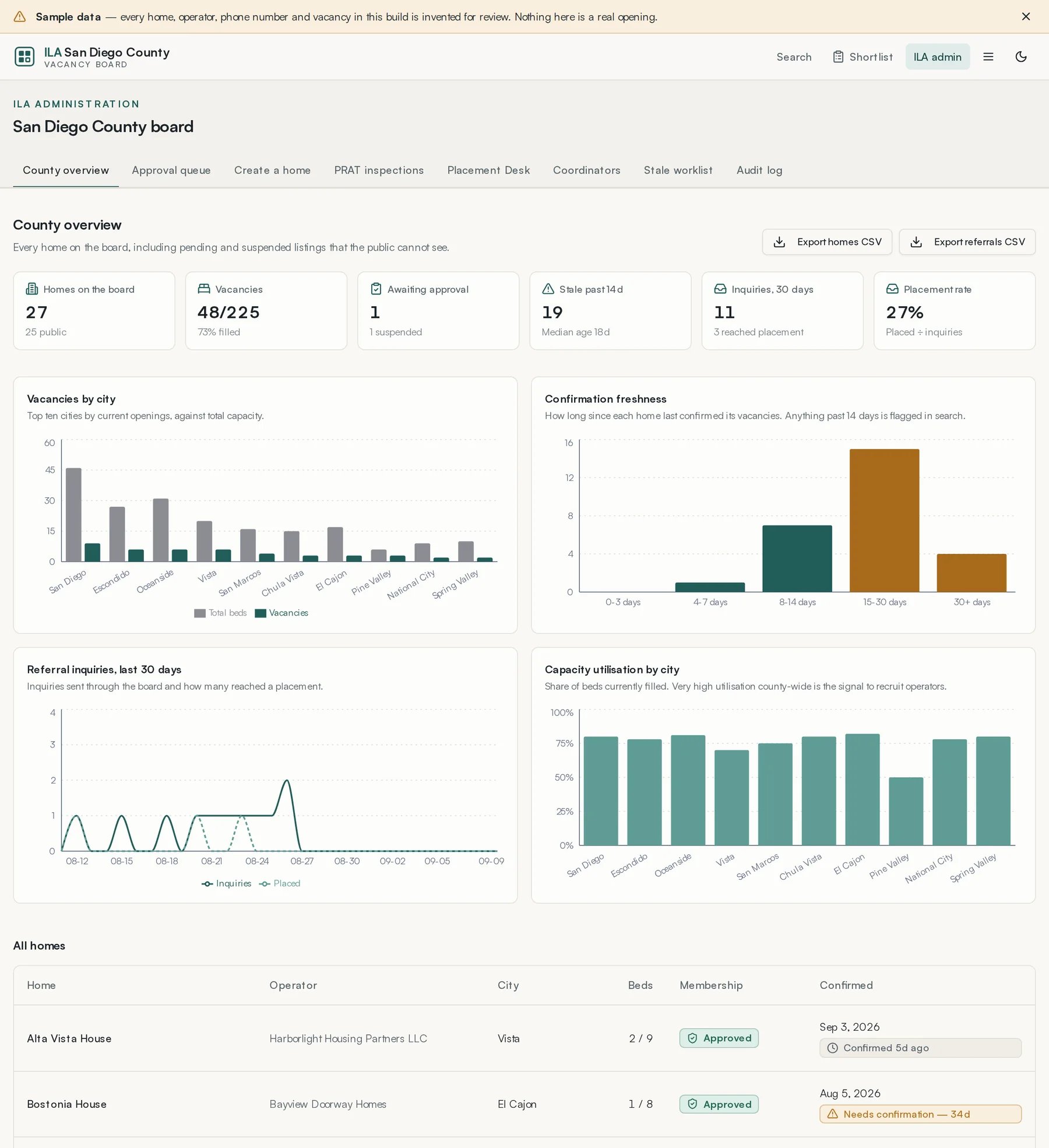Open the Bostonia House row
The width and height of the screenshot is (1049, 1148).
[524, 1104]
